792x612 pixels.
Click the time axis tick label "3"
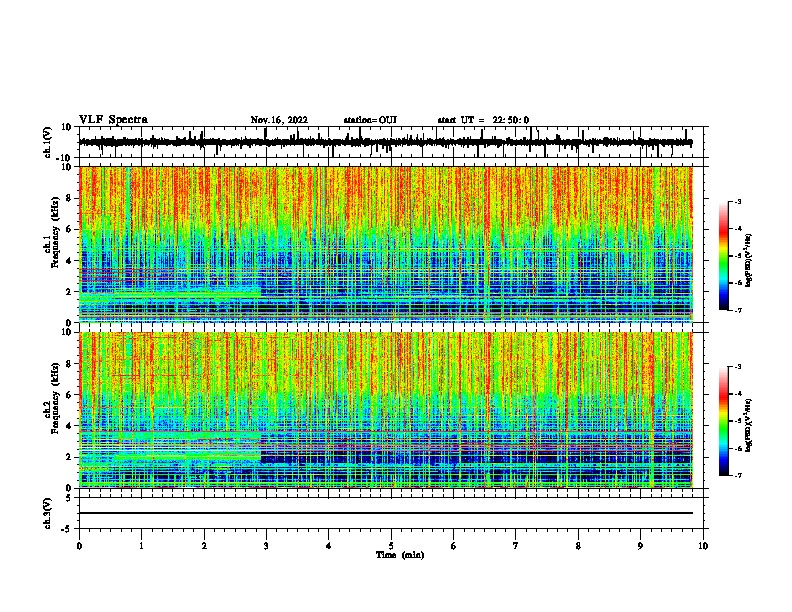(x=266, y=546)
